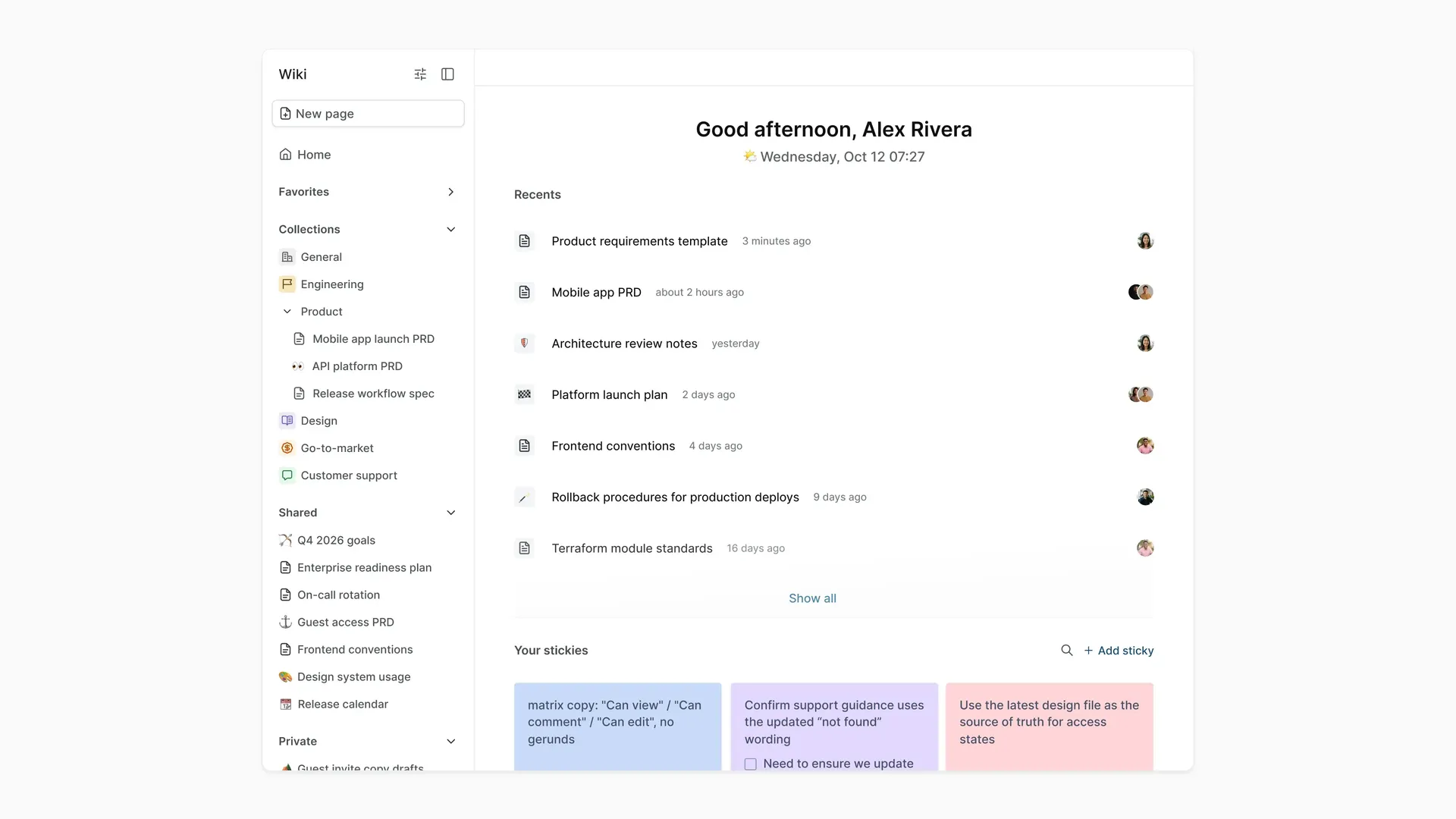The height and width of the screenshot is (819, 1456).
Task: Click the Guest access PRD anchor icon
Action: [x=285, y=623]
